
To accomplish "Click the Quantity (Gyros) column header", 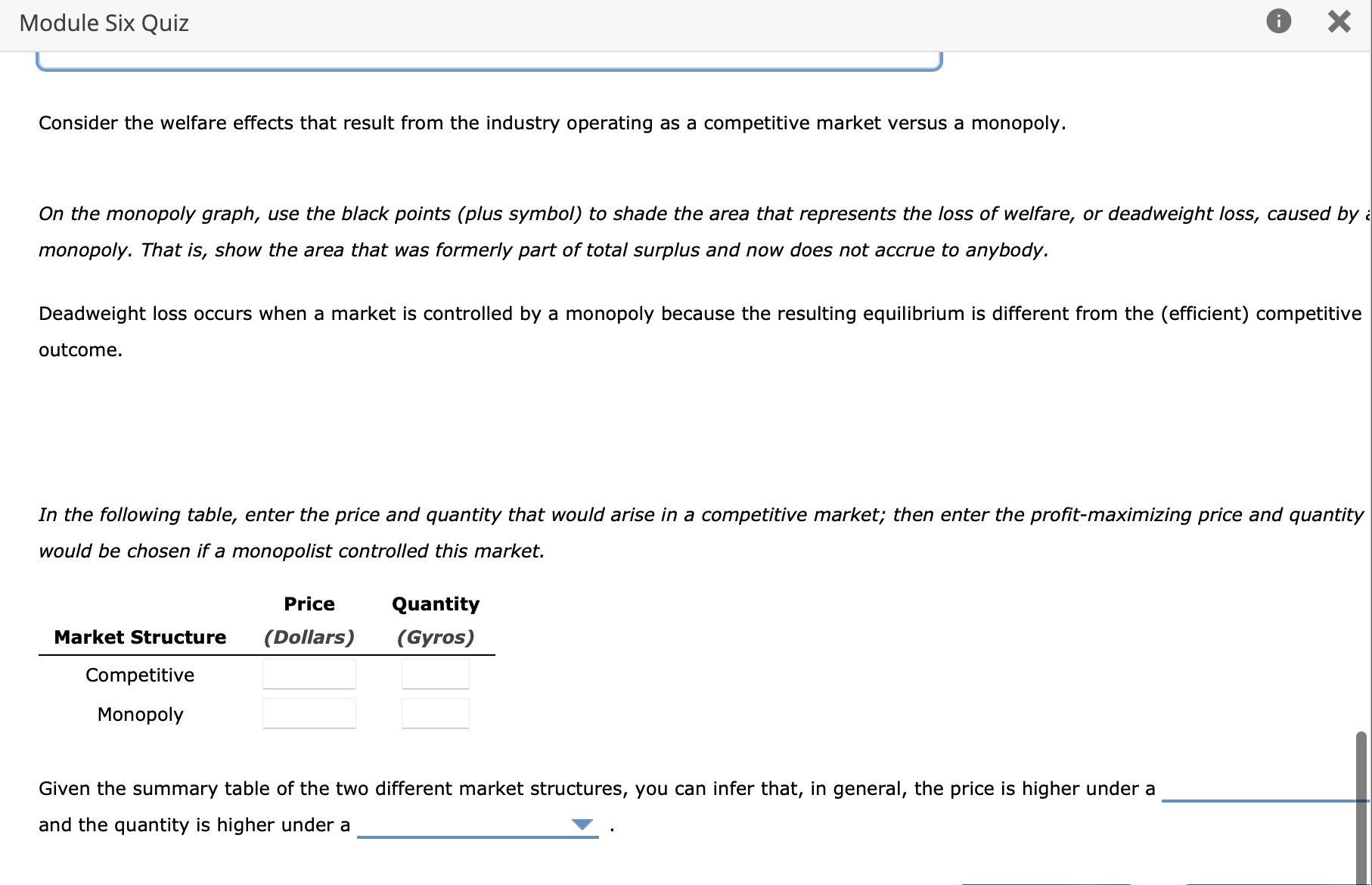I will [435, 620].
